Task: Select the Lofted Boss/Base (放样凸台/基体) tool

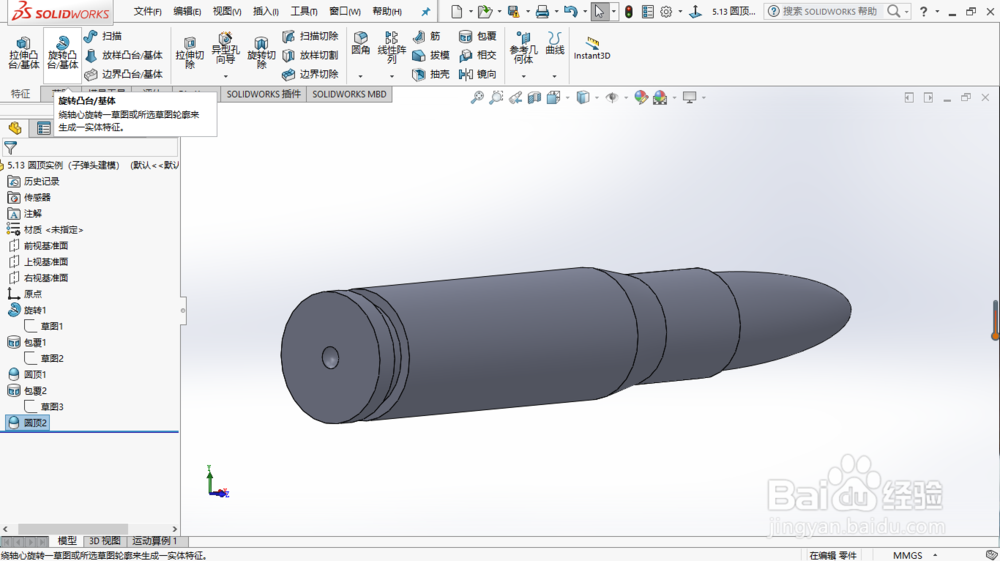Action: [124, 55]
